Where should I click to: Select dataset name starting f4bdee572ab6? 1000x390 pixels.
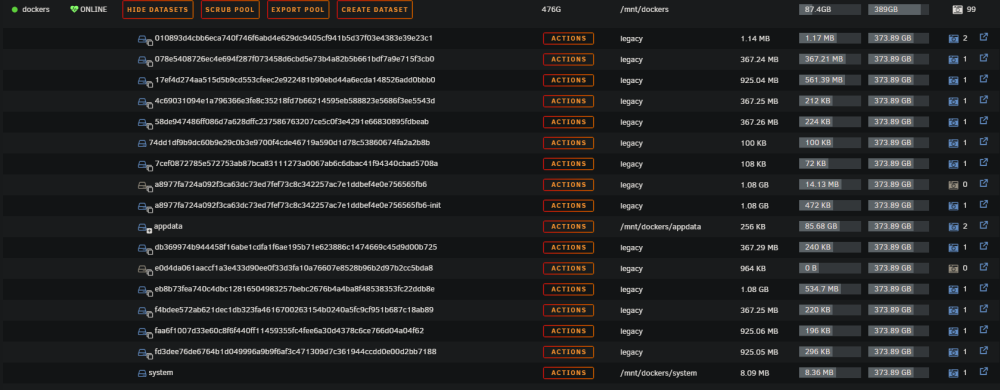coord(294,310)
